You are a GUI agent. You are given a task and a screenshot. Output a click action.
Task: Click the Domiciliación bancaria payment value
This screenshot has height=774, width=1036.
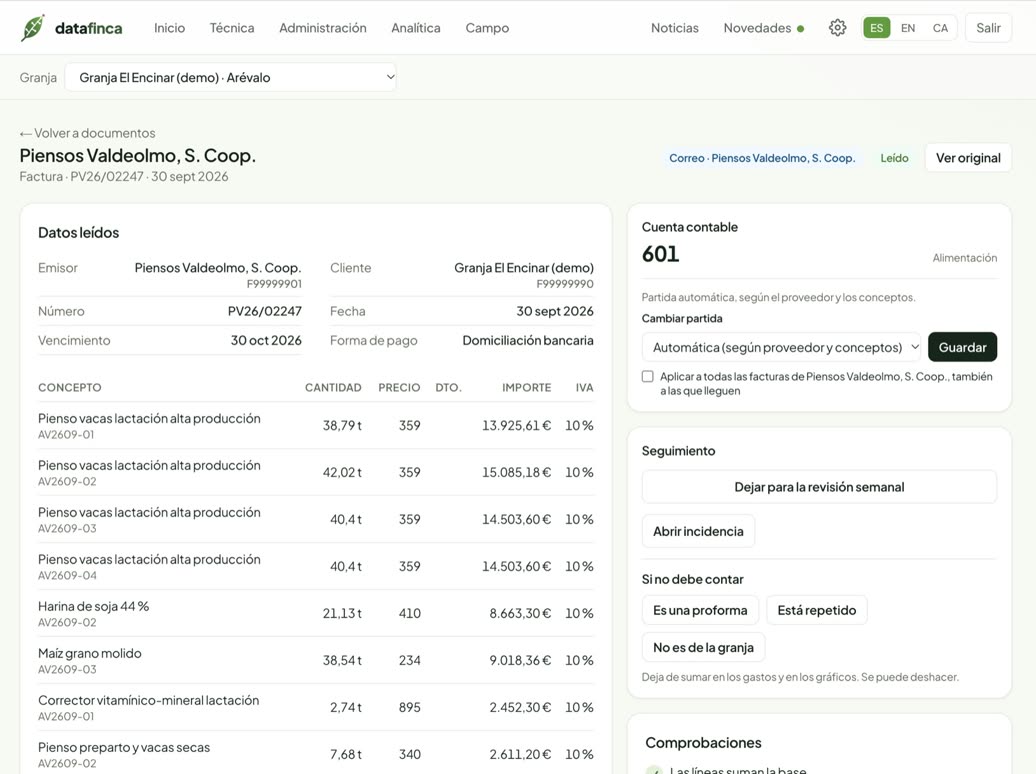coord(528,340)
